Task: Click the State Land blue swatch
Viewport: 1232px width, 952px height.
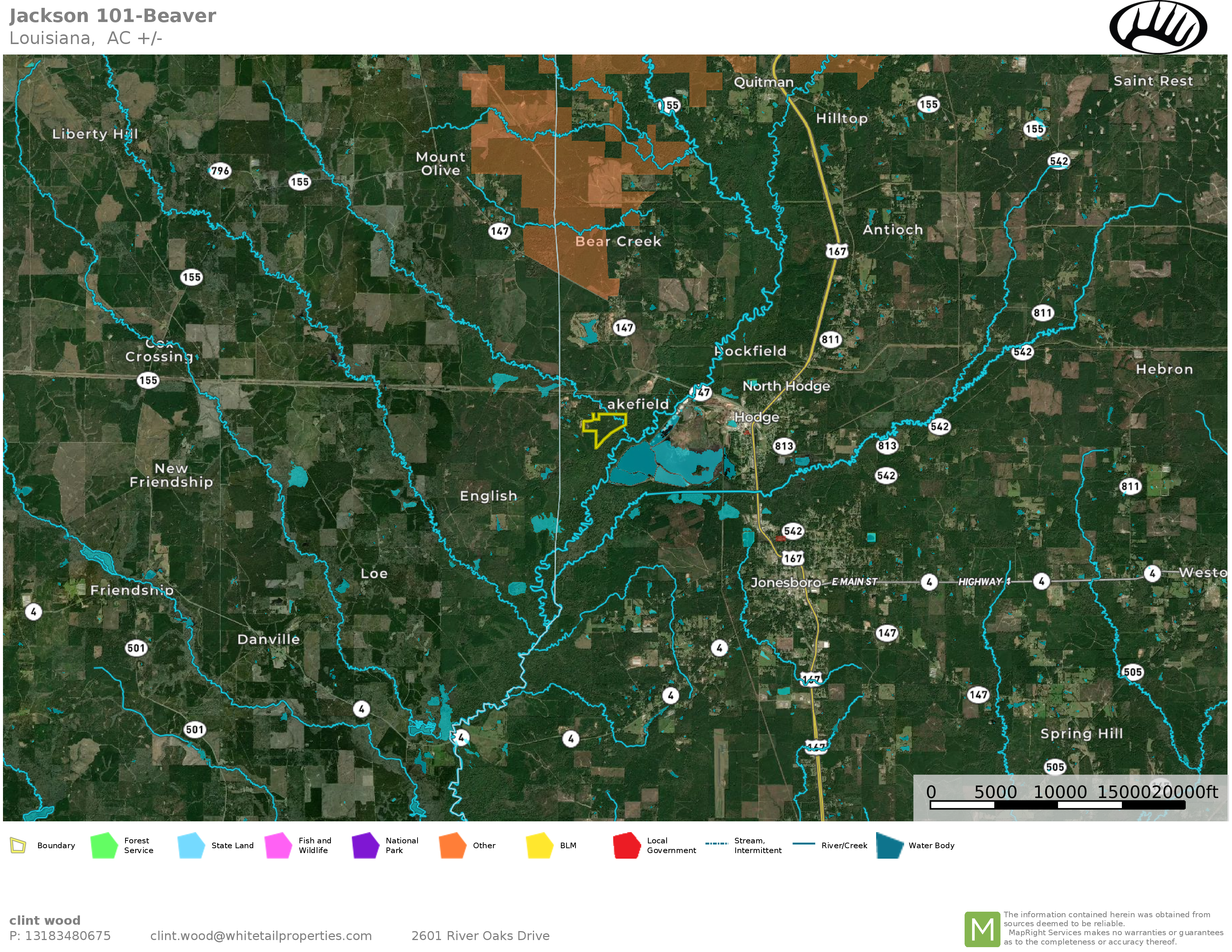Action: 191,845
